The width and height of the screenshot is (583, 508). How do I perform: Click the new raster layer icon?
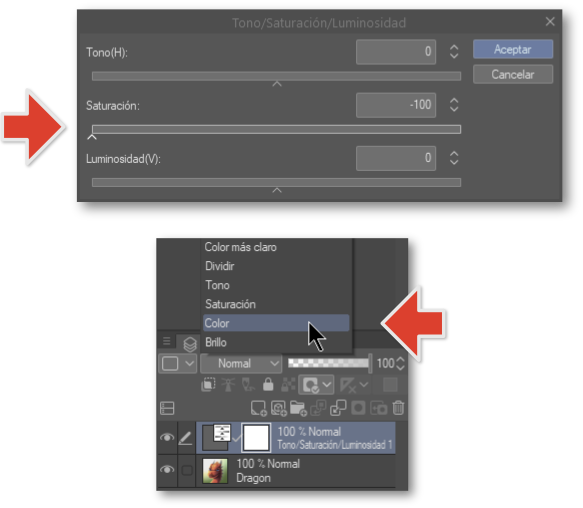(x=258, y=408)
